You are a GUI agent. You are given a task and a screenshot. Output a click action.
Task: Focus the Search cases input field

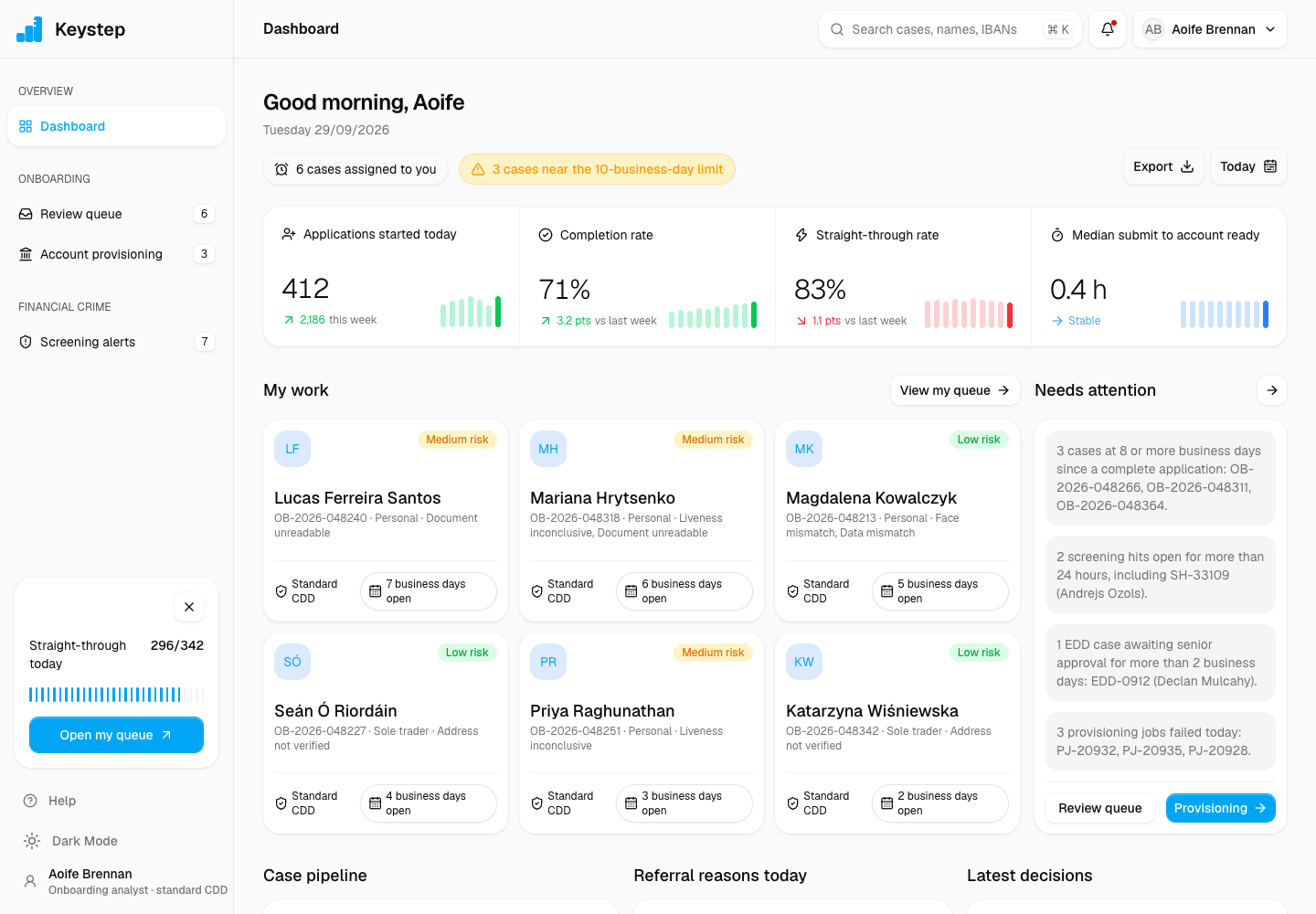950,29
